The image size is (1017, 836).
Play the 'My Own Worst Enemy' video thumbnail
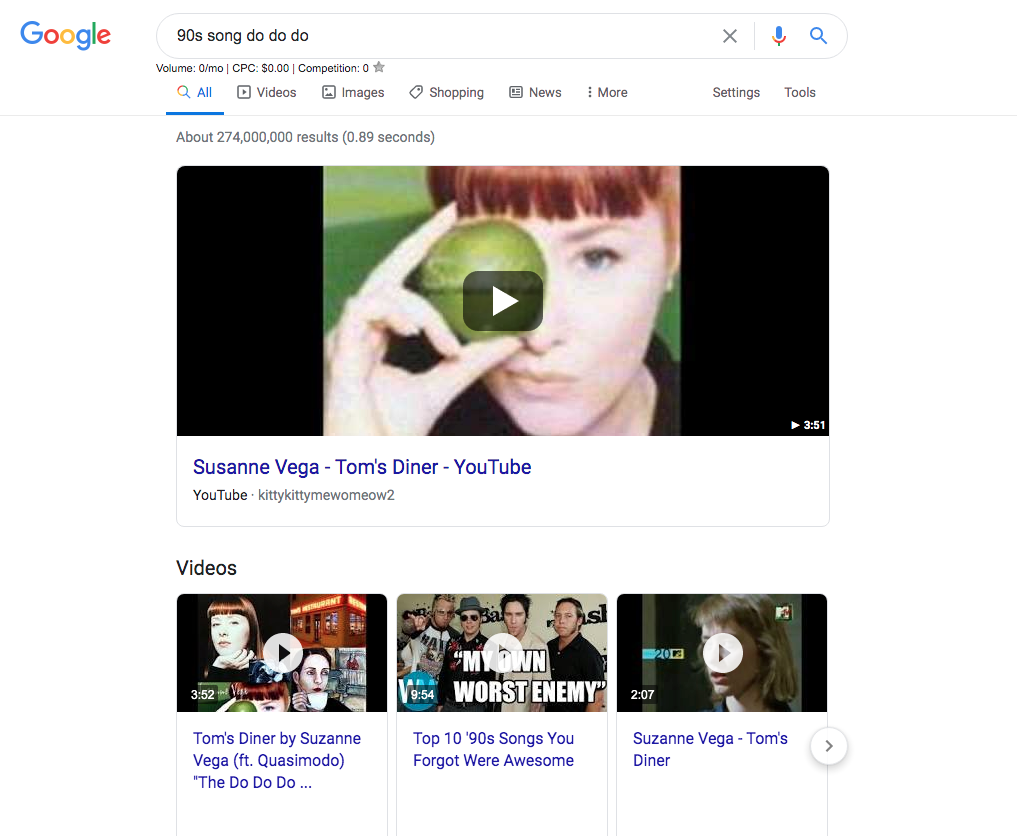502,653
